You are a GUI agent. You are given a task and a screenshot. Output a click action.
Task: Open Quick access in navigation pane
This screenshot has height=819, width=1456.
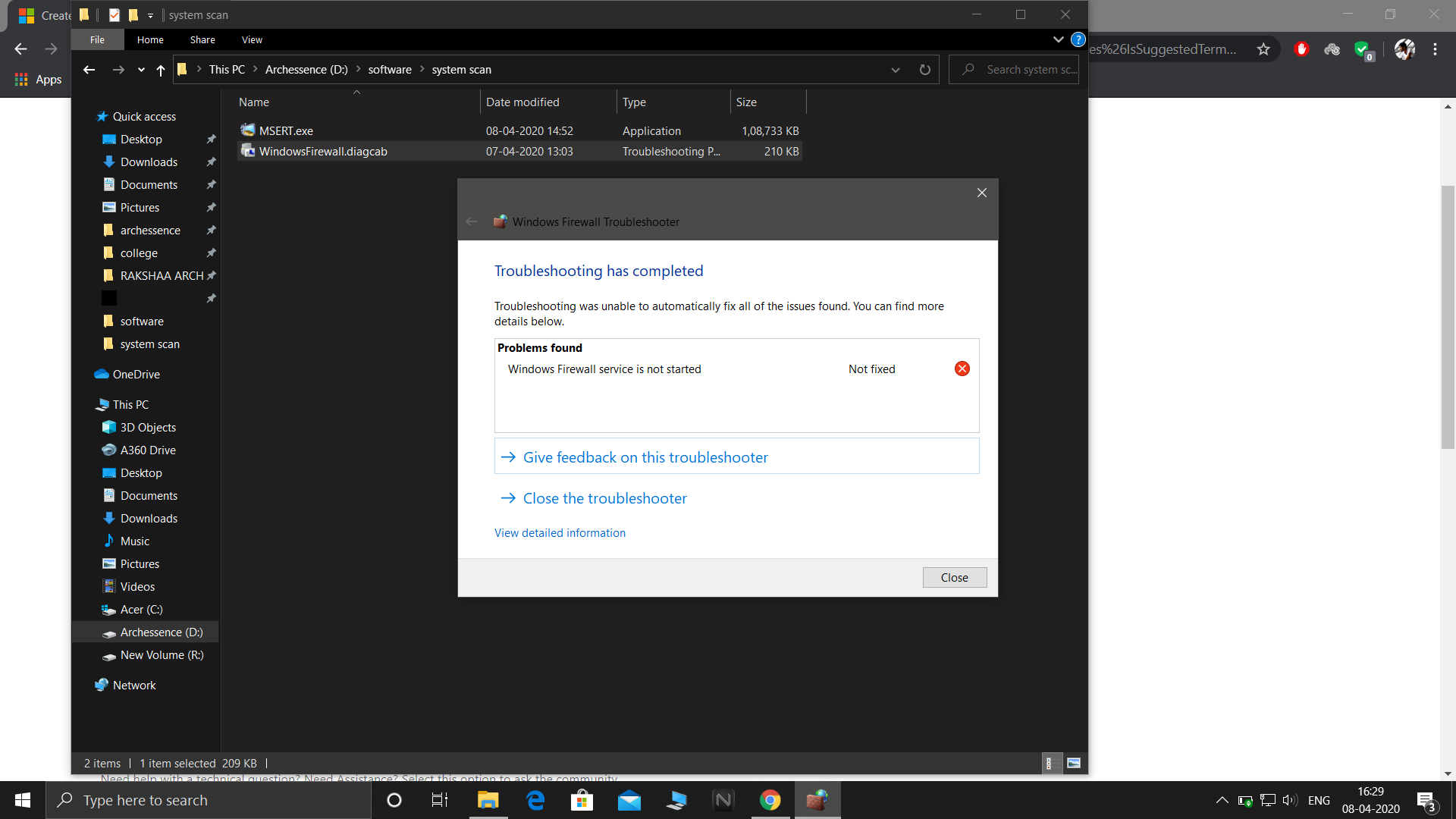click(x=144, y=116)
